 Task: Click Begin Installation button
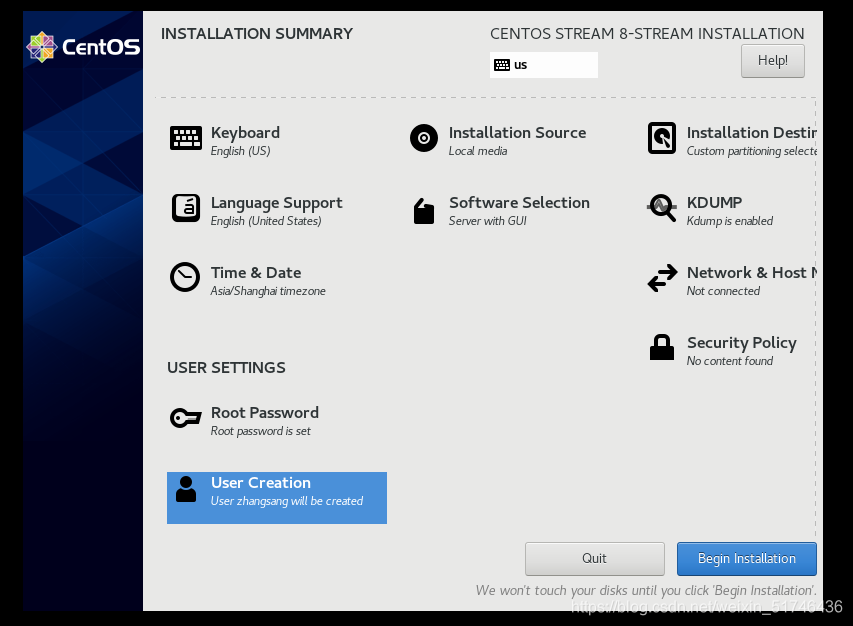click(x=746, y=559)
